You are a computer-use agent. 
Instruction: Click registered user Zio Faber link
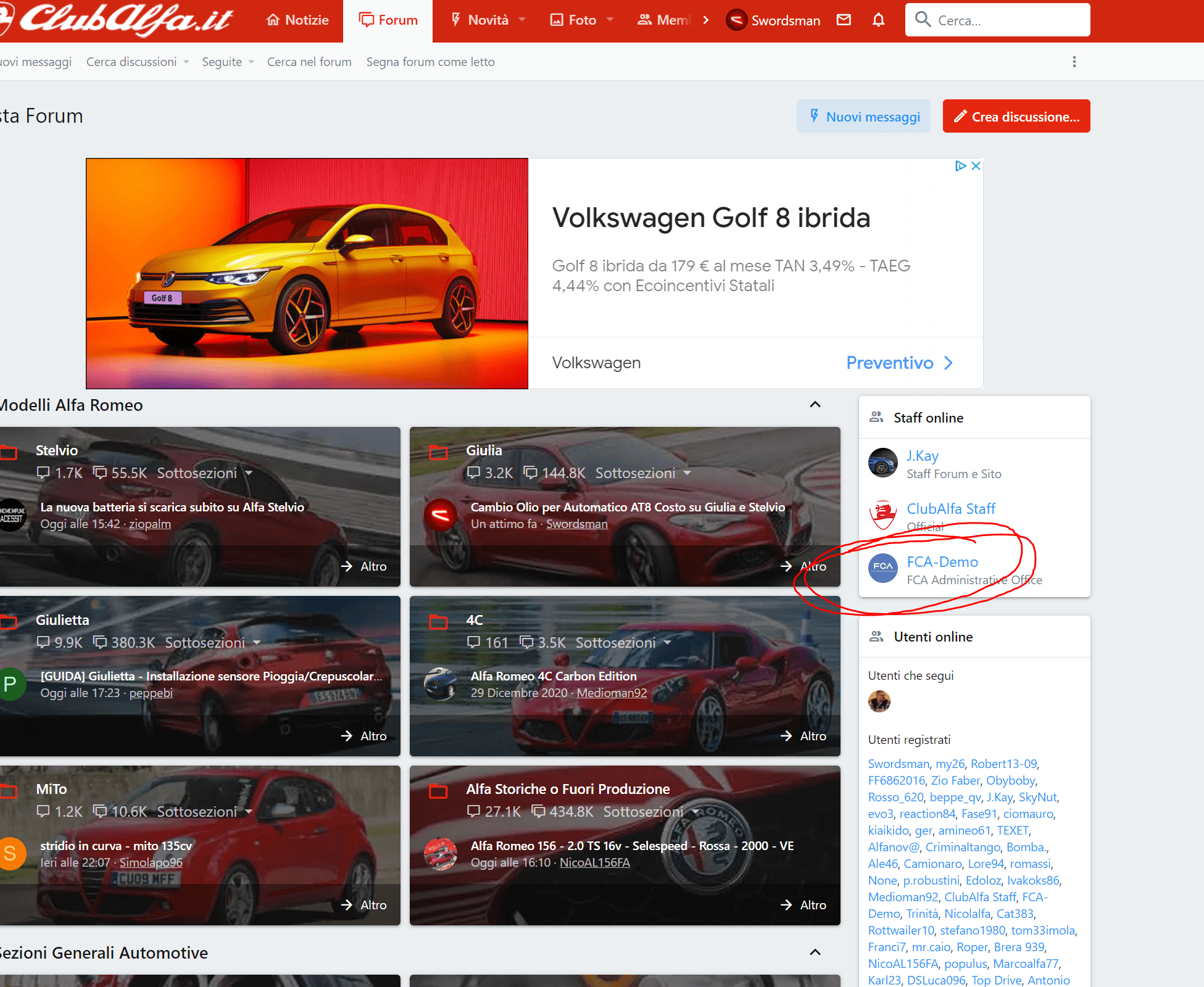[x=955, y=780]
